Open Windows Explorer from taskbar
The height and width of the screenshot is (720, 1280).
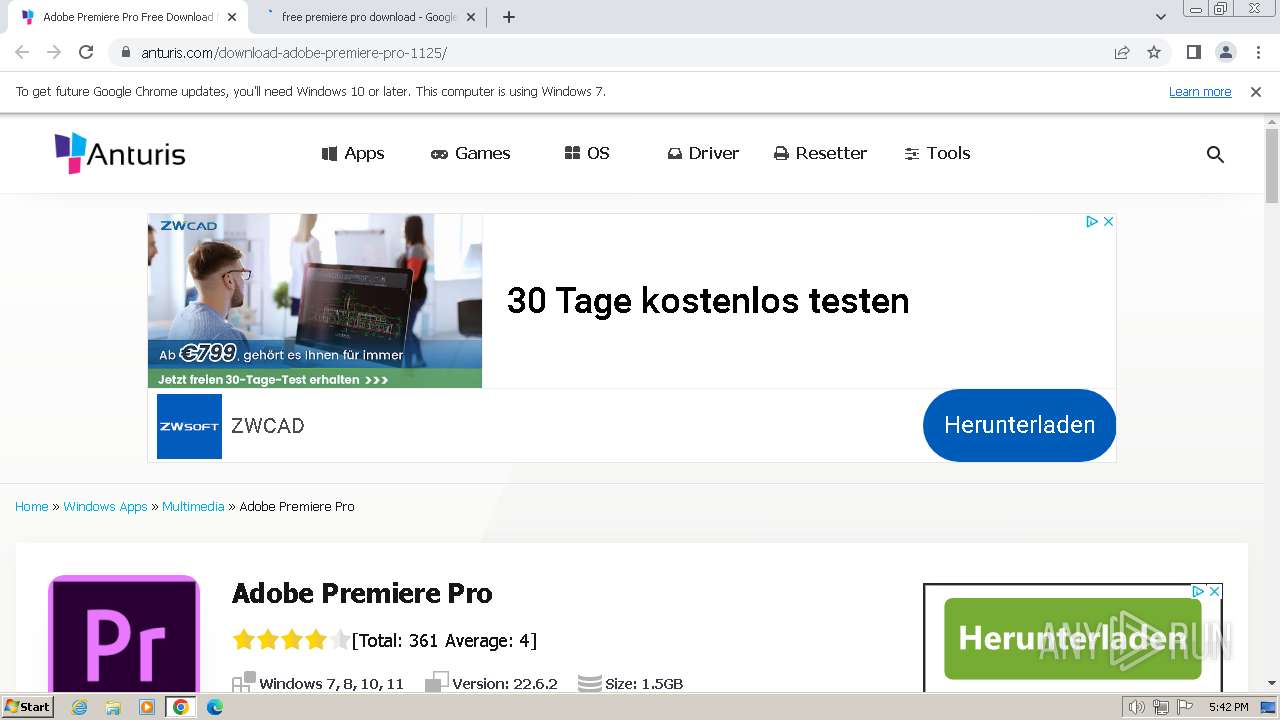pos(113,707)
